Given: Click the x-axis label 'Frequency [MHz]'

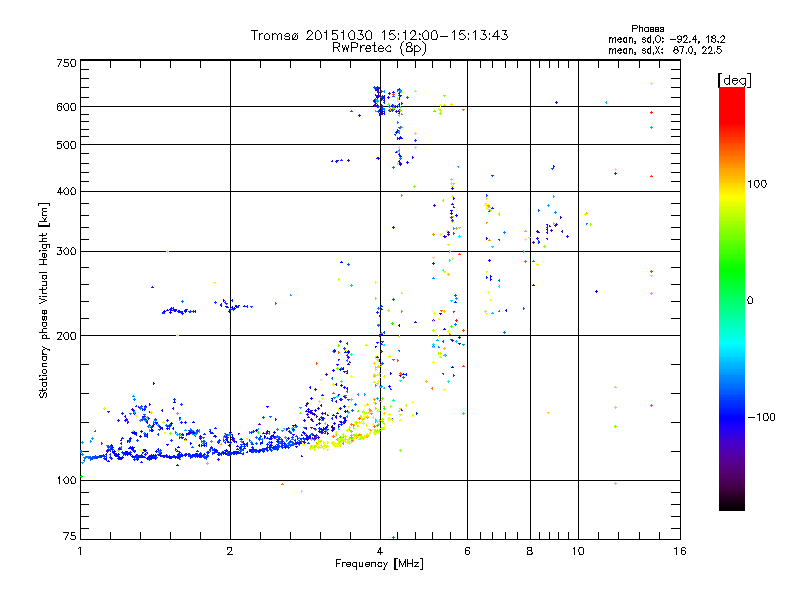Looking at the screenshot, I should (x=379, y=564).
